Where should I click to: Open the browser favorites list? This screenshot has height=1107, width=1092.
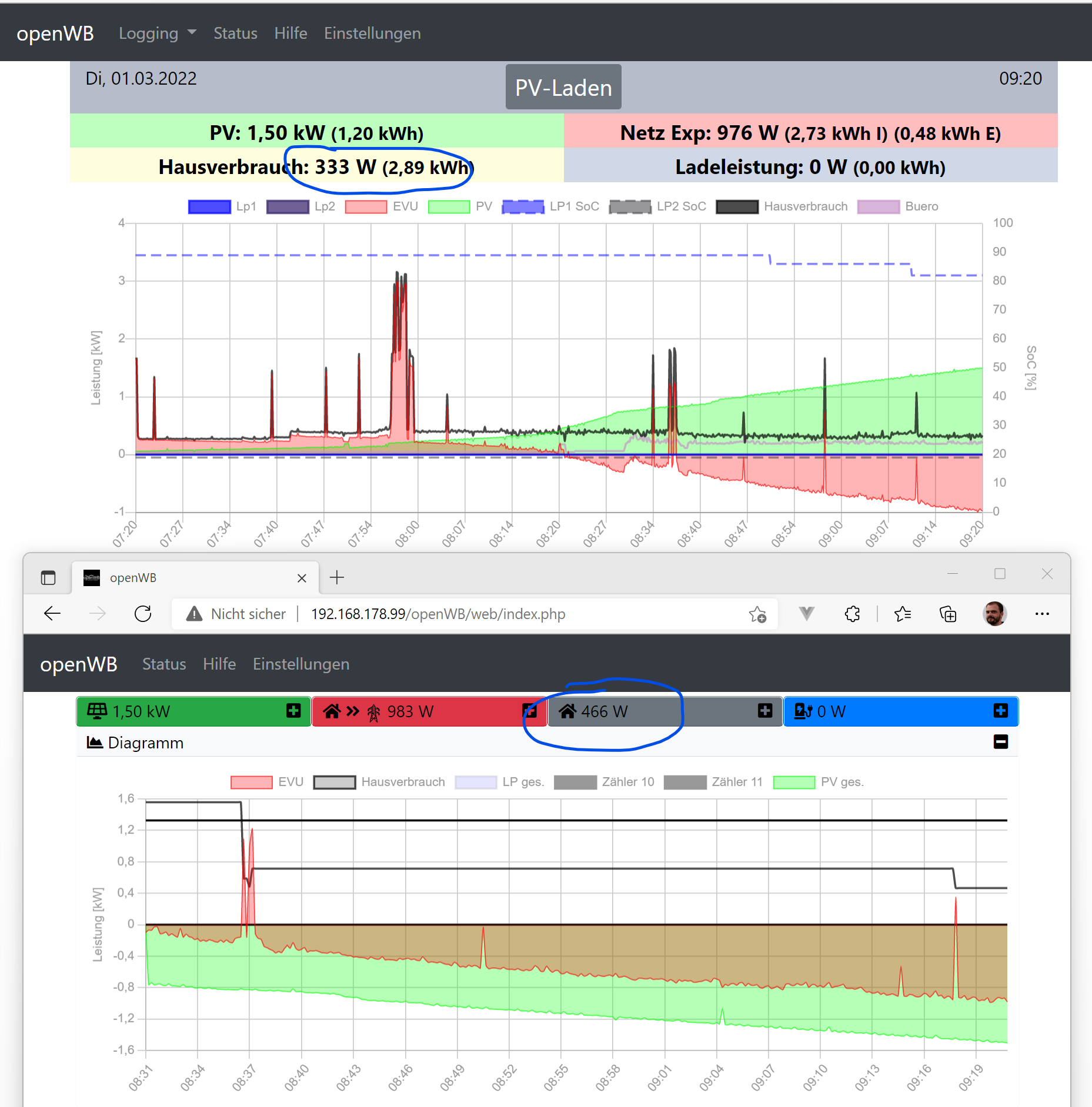(x=903, y=614)
